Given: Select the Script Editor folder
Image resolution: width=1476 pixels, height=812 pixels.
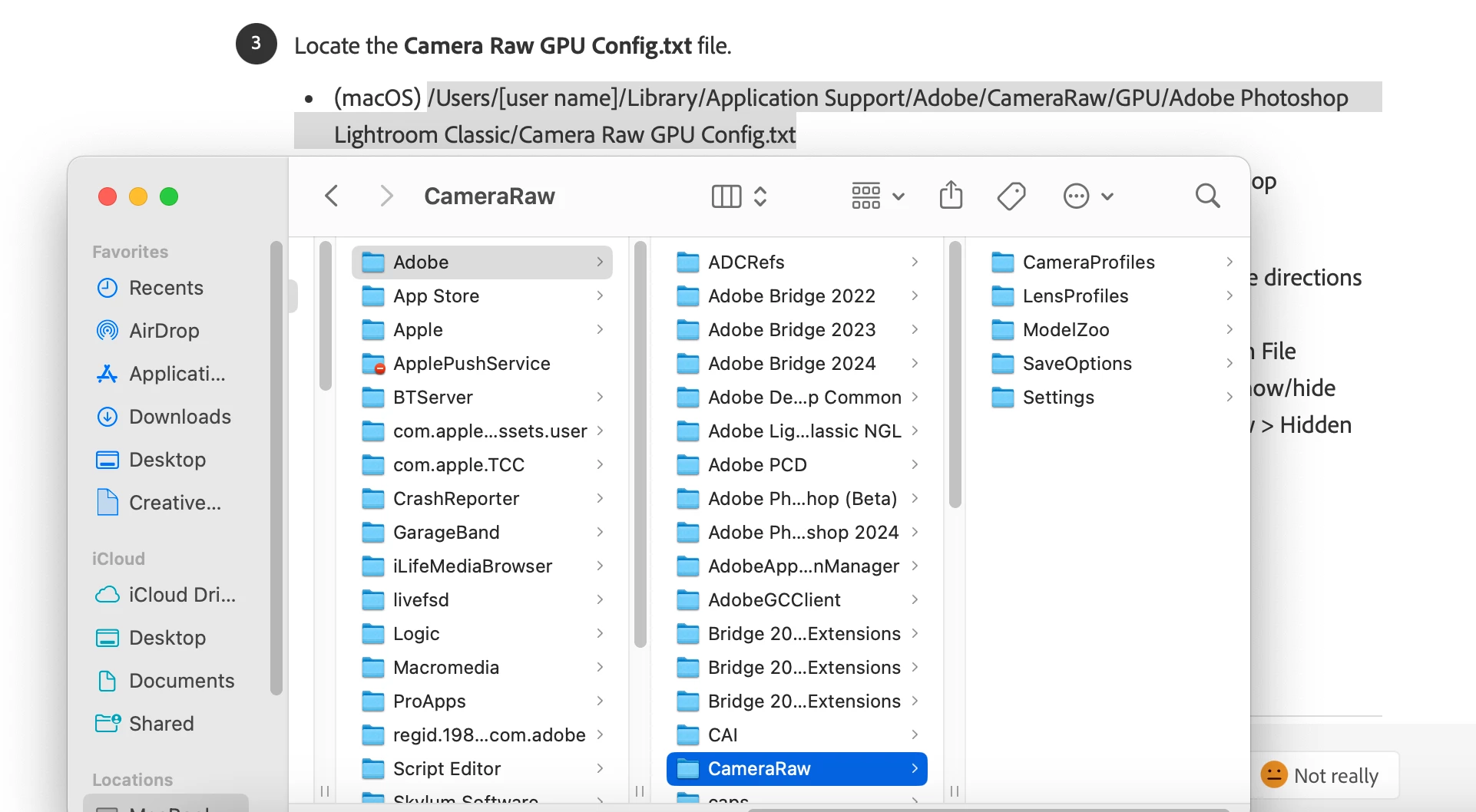Looking at the screenshot, I should click(482, 769).
